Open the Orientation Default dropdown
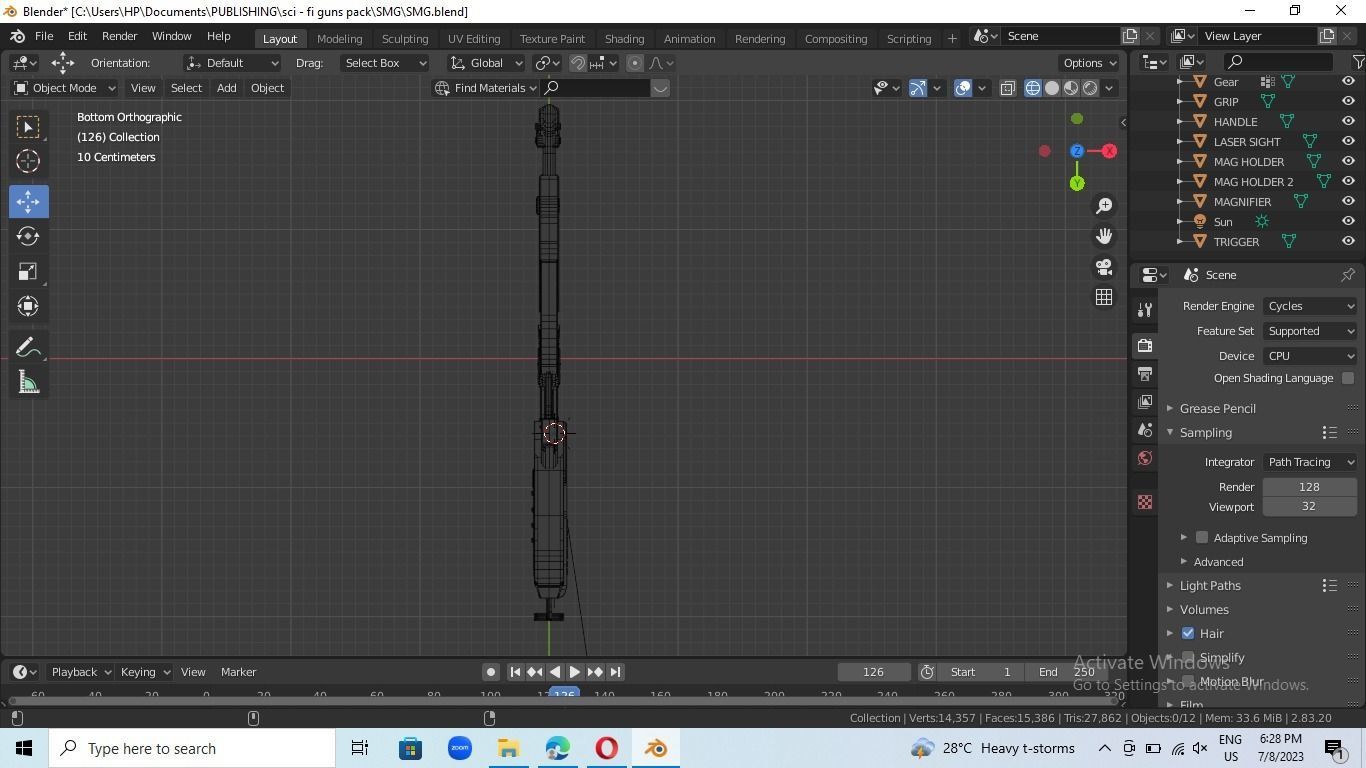Image resolution: width=1366 pixels, height=768 pixels. click(232, 63)
